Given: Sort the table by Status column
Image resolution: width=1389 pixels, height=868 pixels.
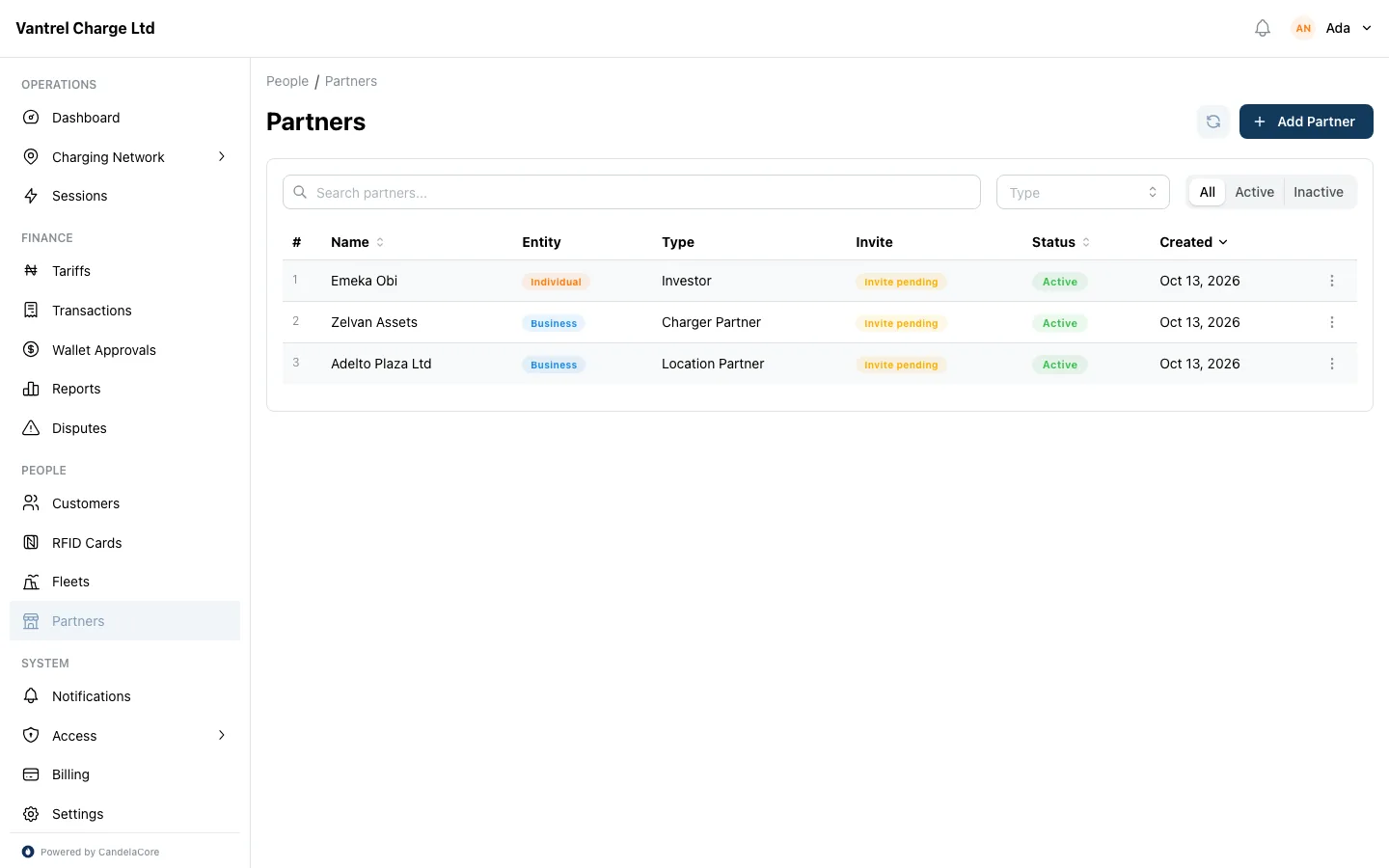Looking at the screenshot, I should point(1061,242).
